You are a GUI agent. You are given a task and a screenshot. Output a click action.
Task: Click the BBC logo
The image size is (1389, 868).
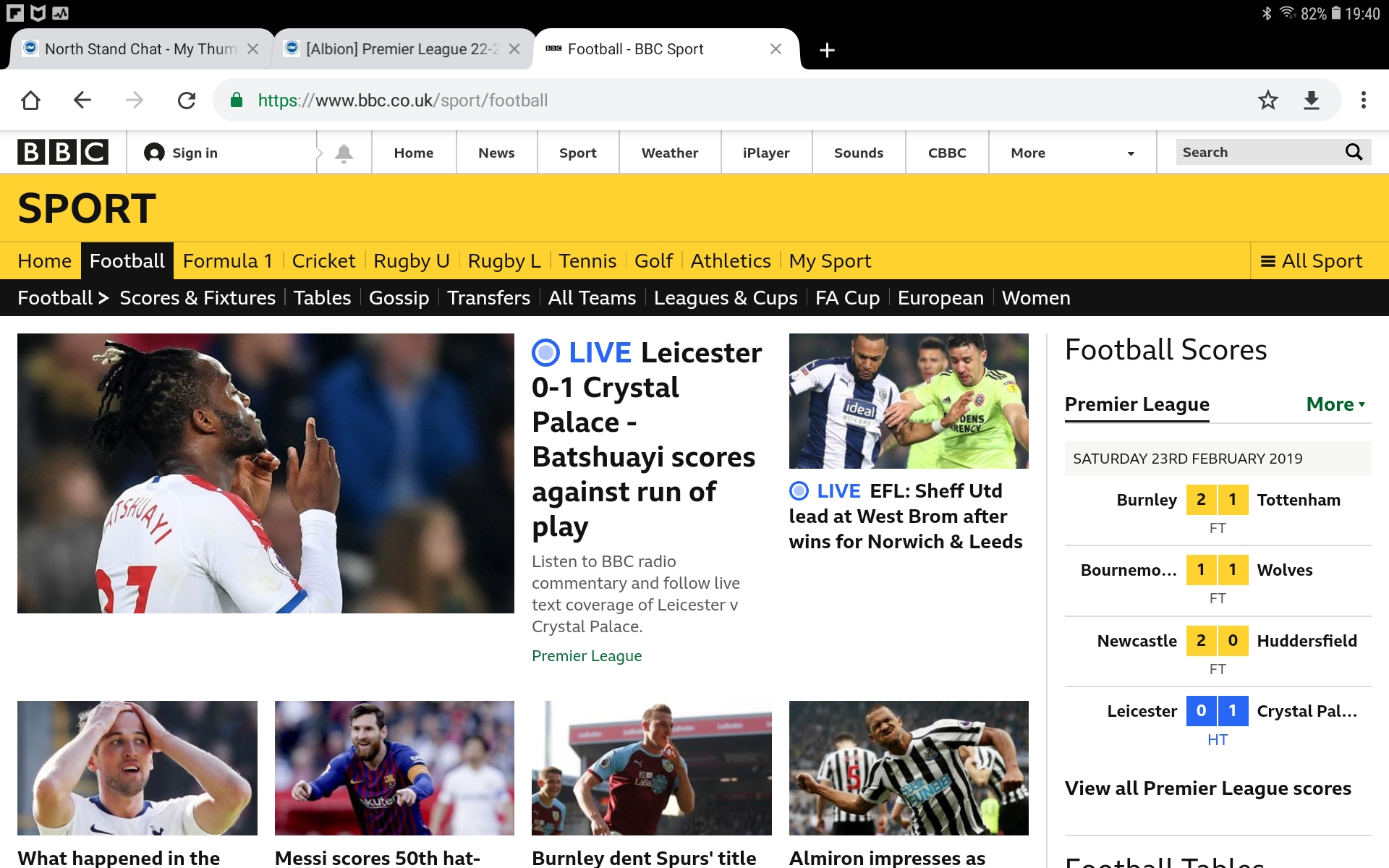tap(63, 152)
